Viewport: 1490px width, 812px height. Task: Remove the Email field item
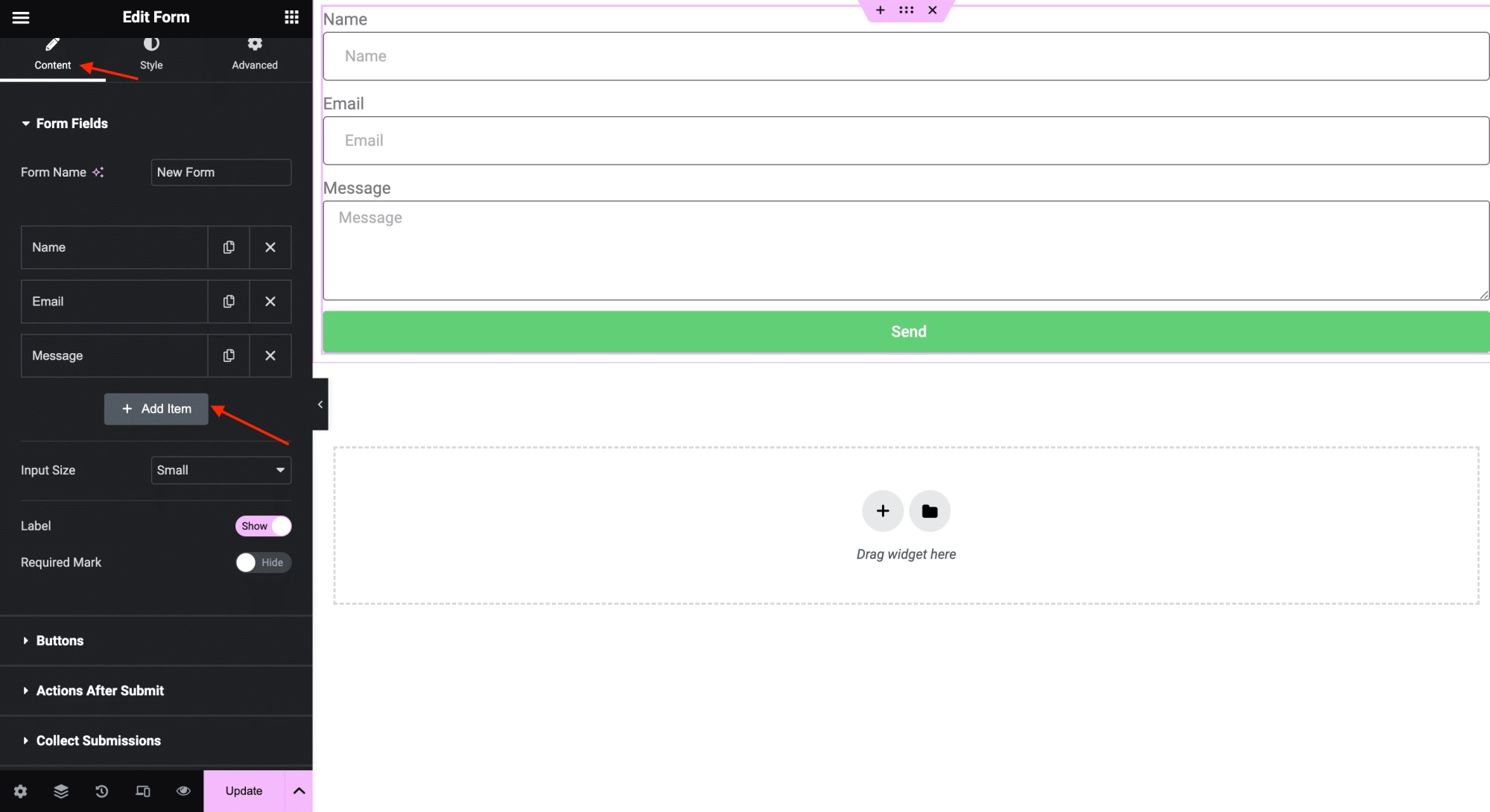[x=270, y=302]
